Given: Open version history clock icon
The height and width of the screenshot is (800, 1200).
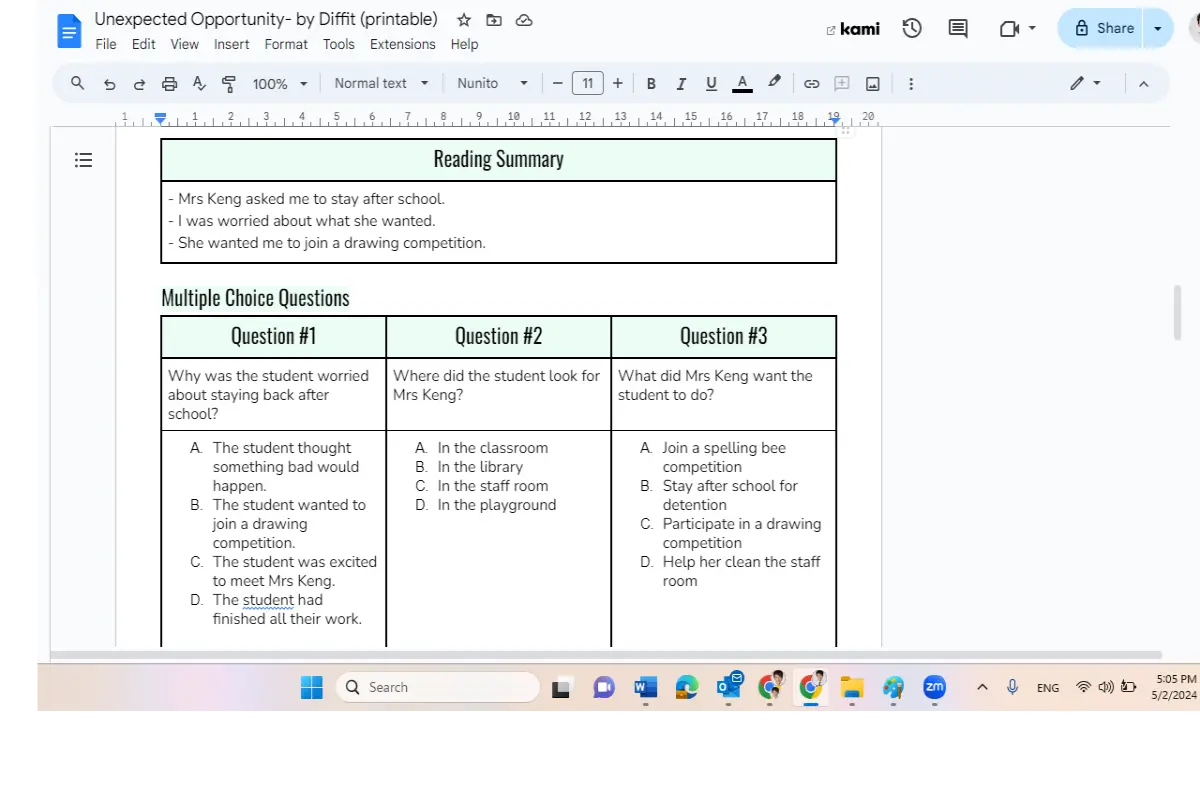Looking at the screenshot, I should (912, 29).
